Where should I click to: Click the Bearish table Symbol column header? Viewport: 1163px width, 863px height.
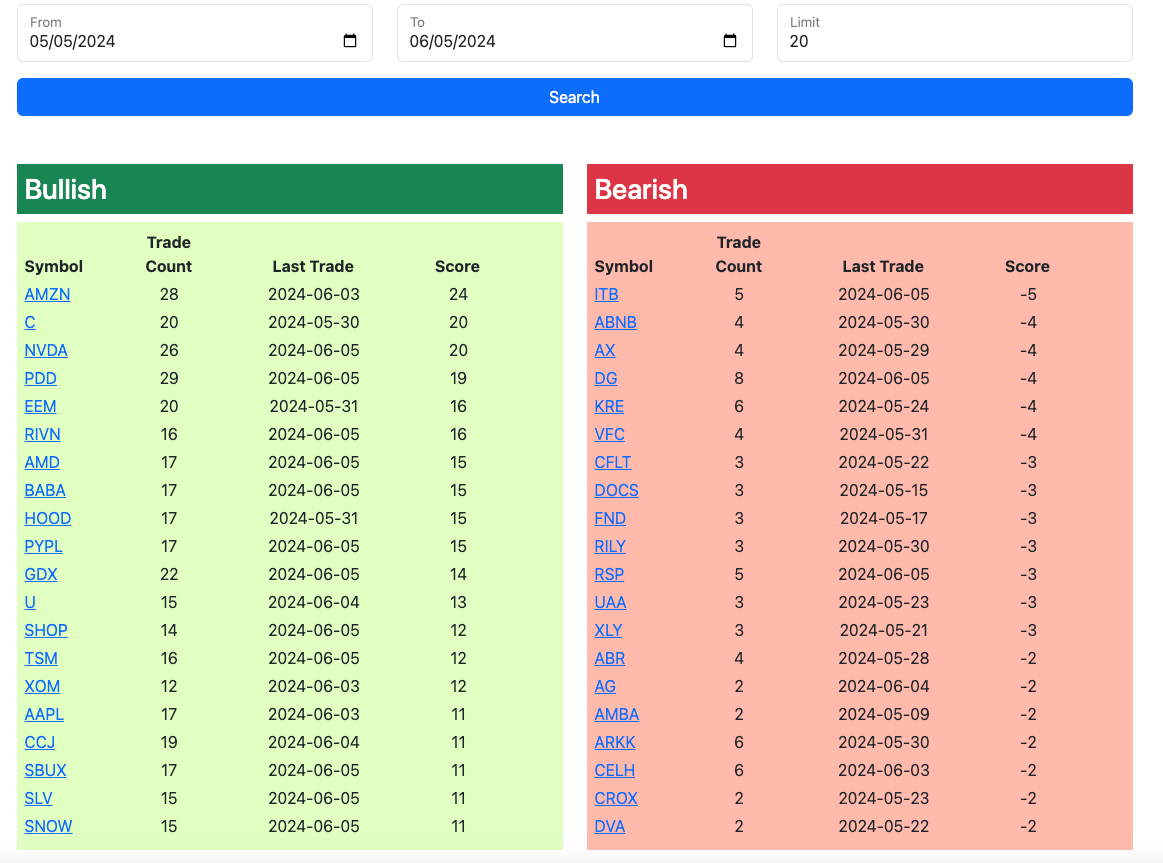[x=624, y=266]
